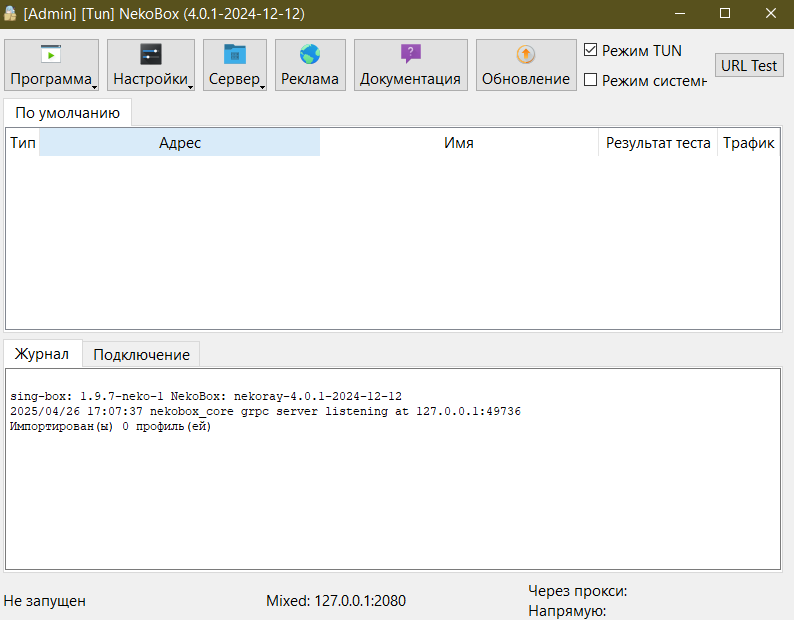Open the Настройки settings button

coord(151,65)
